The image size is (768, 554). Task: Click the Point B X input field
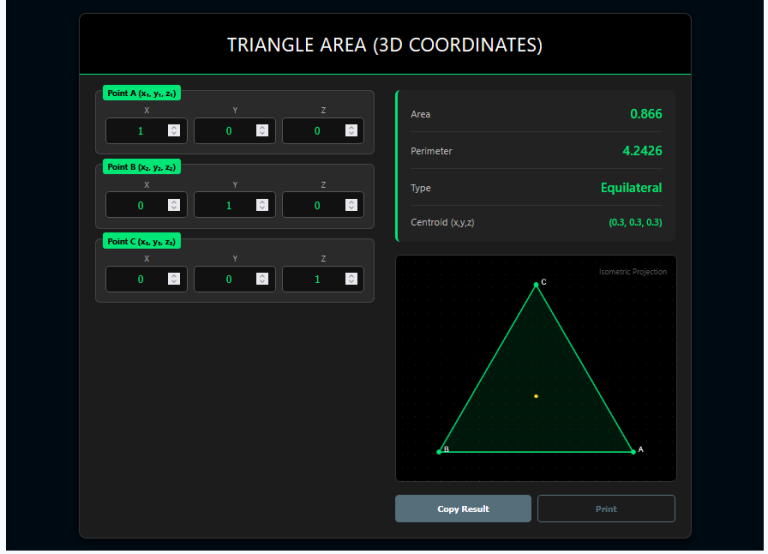point(146,205)
